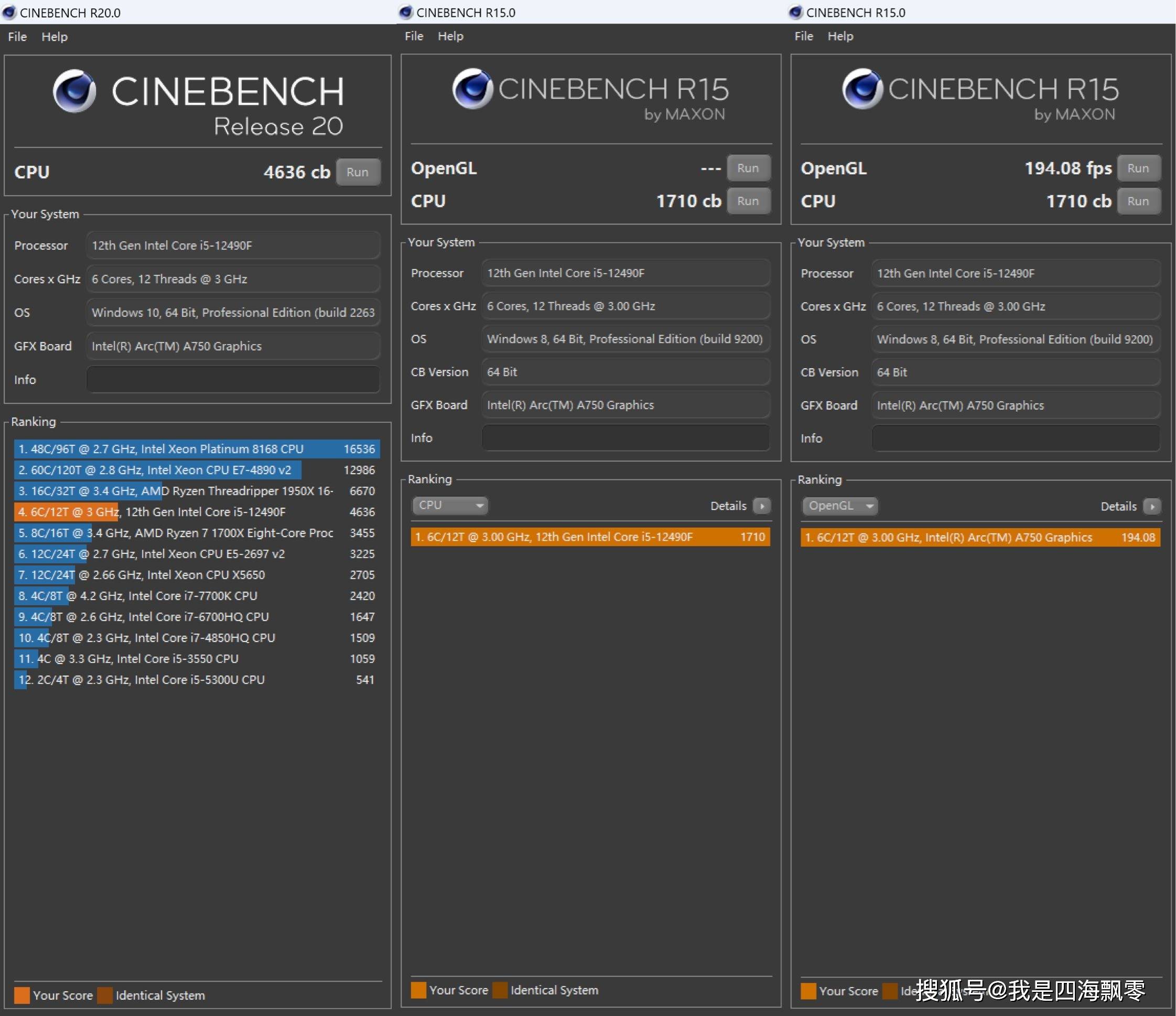The image size is (1176, 1016).
Task: Select the Core i5-5300U ranking row
Action: (197, 680)
